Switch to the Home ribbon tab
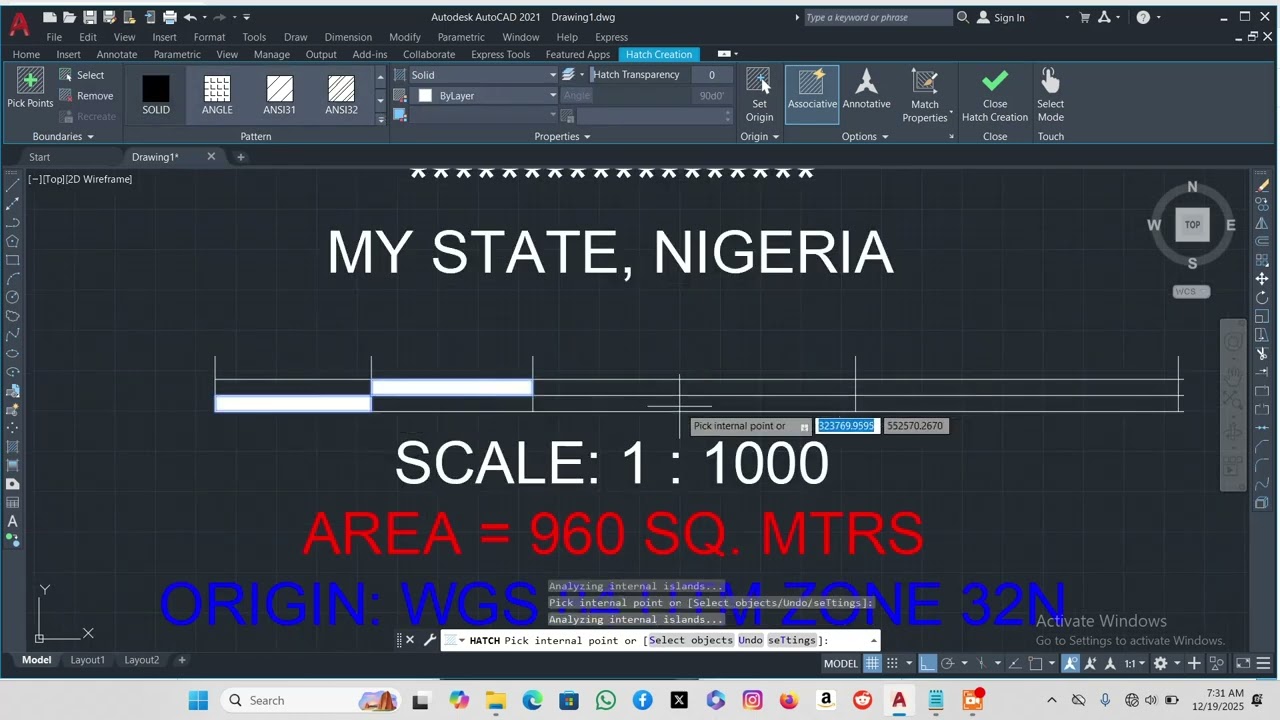The image size is (1280, 720). (26, 54)
